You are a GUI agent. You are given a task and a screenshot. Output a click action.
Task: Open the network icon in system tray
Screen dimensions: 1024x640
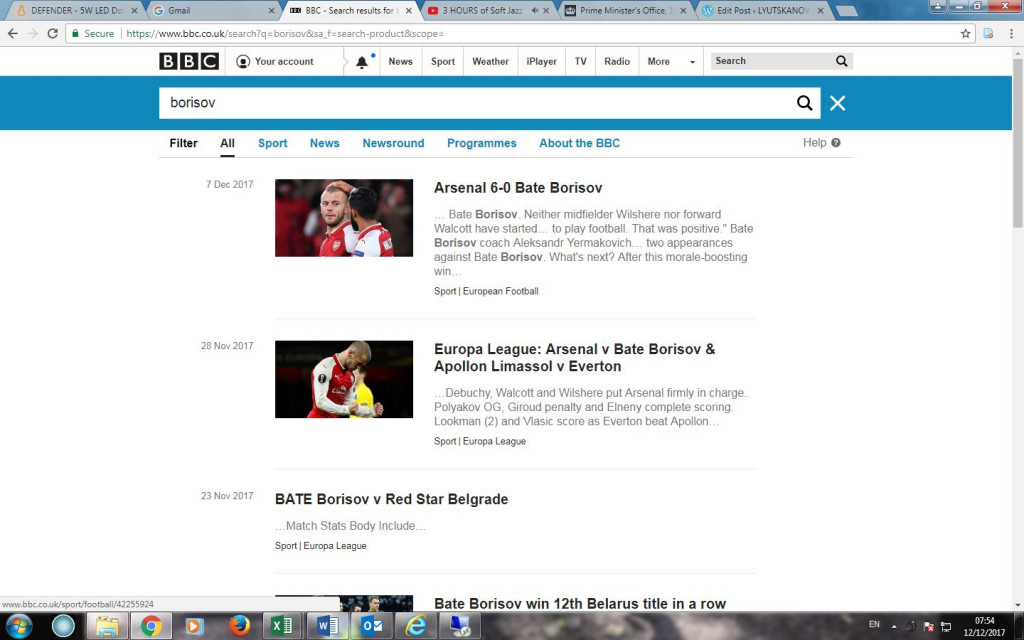946,627
